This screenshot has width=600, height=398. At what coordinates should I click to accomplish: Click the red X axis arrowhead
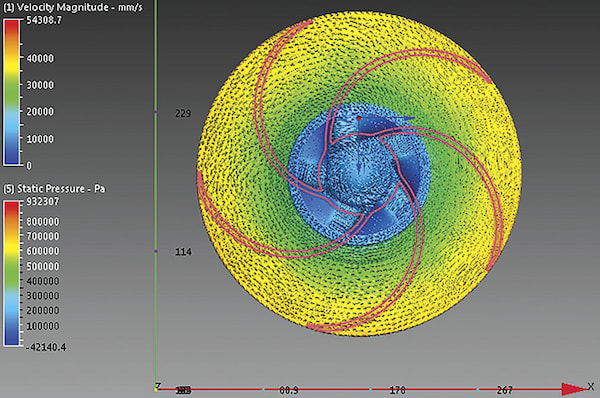tap(574, 389)
